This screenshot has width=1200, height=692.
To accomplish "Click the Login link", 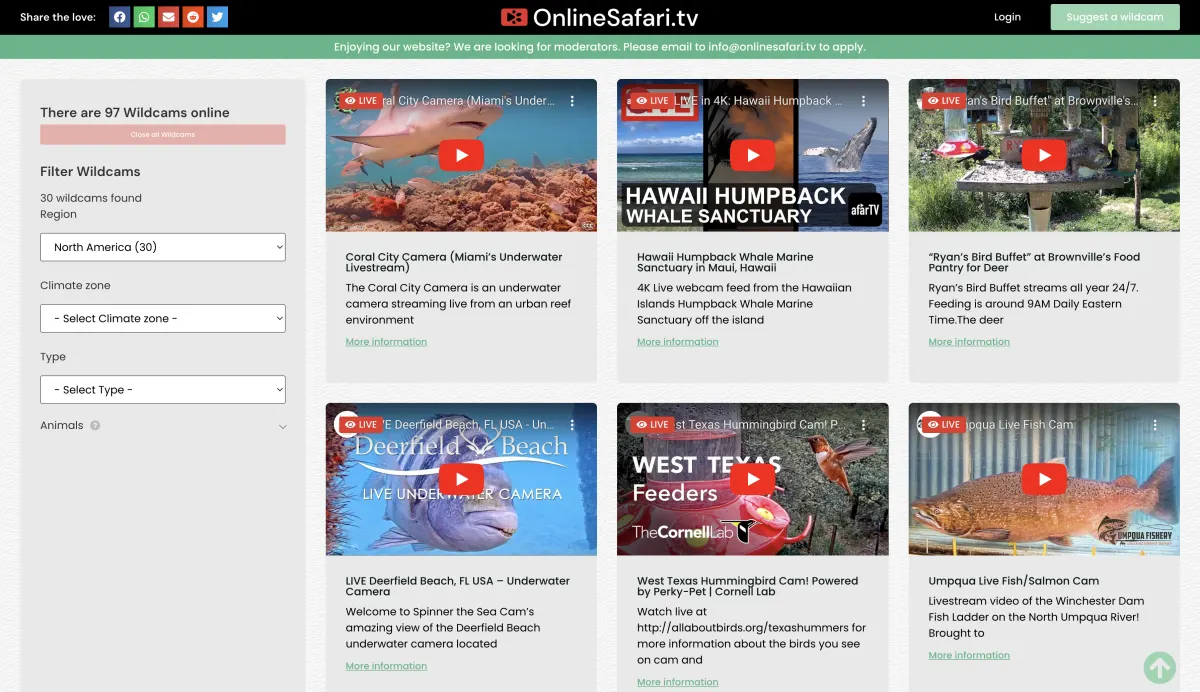I will (1007, 17).
